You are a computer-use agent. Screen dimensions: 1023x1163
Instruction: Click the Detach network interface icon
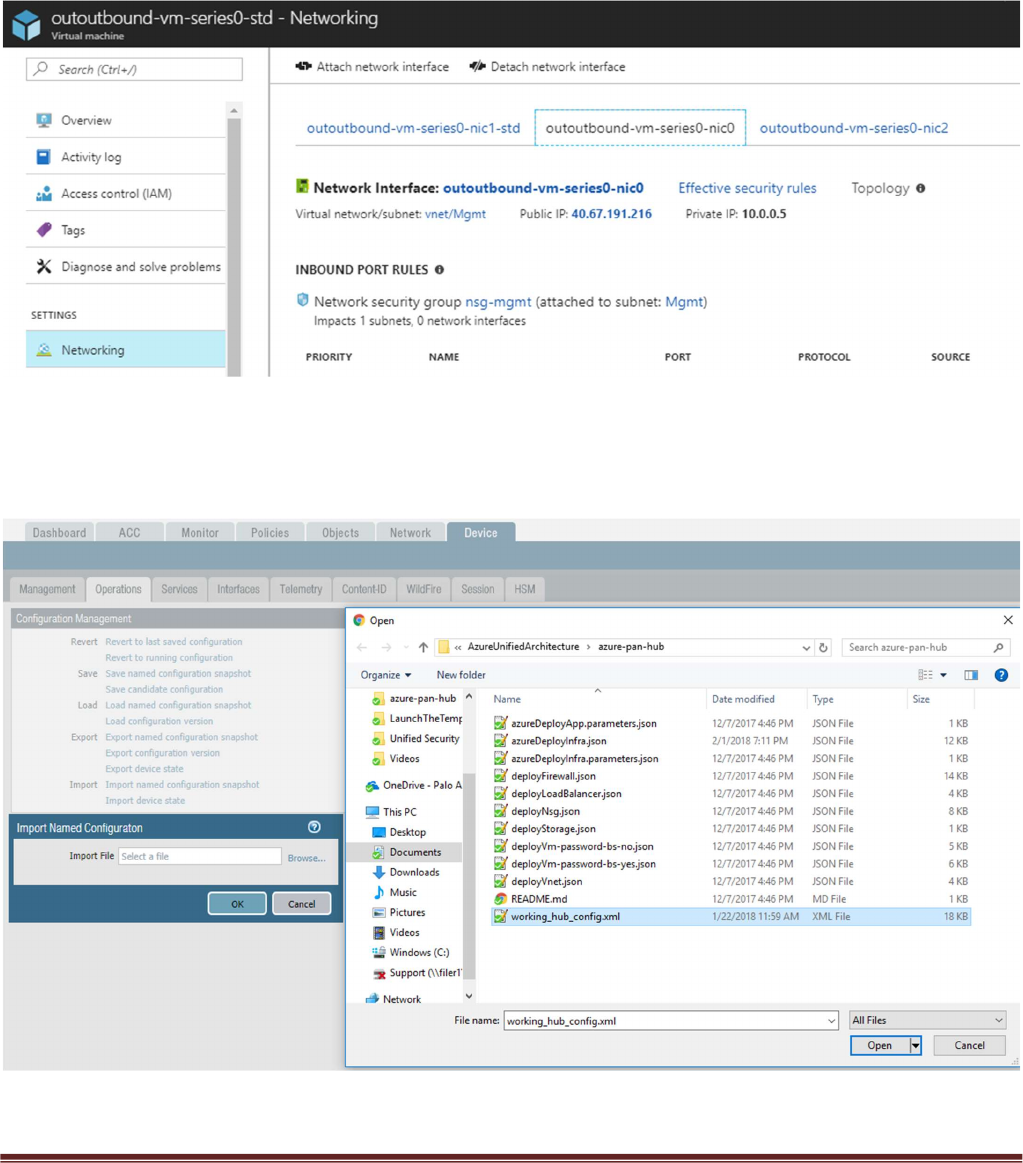tap(477, 67)
